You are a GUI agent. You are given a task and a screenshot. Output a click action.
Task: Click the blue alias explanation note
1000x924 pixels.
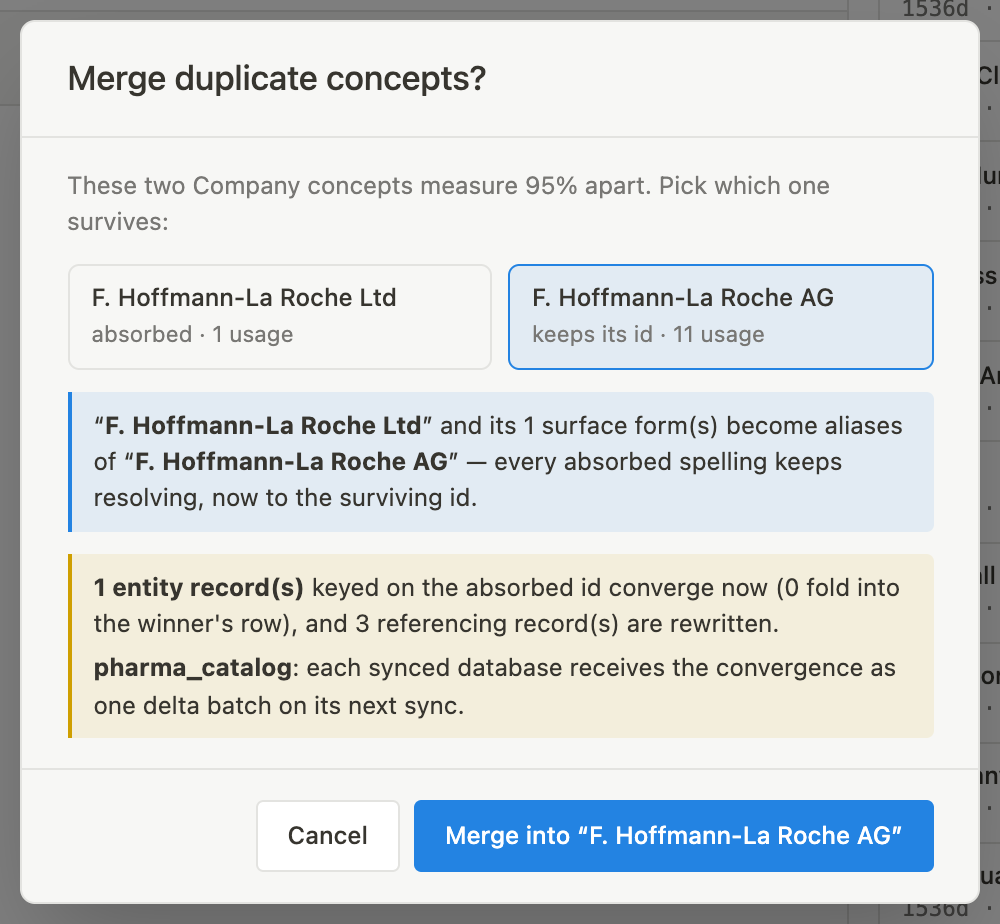click(501, 462)
